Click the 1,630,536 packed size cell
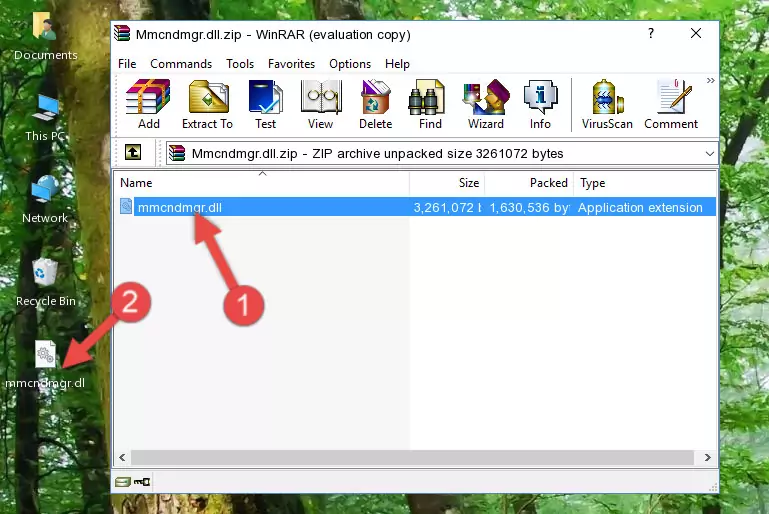The width and height of the screenshot is (769, 514). 530,207
